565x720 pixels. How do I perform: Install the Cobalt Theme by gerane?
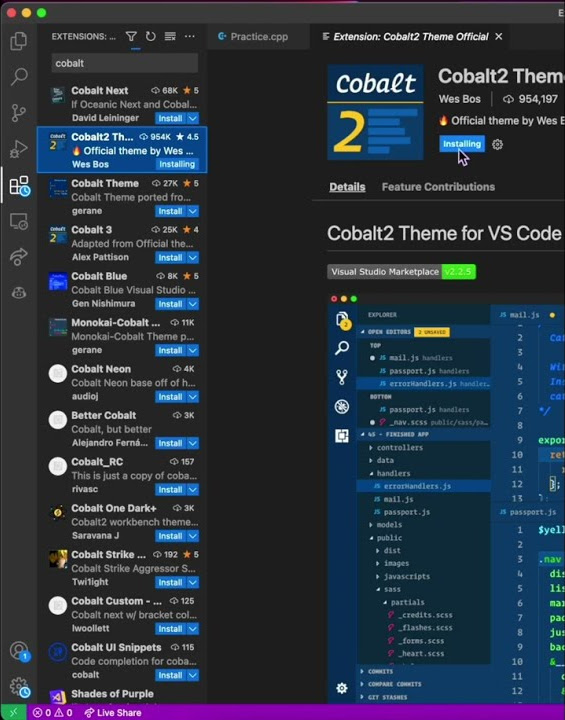[170, 211]
